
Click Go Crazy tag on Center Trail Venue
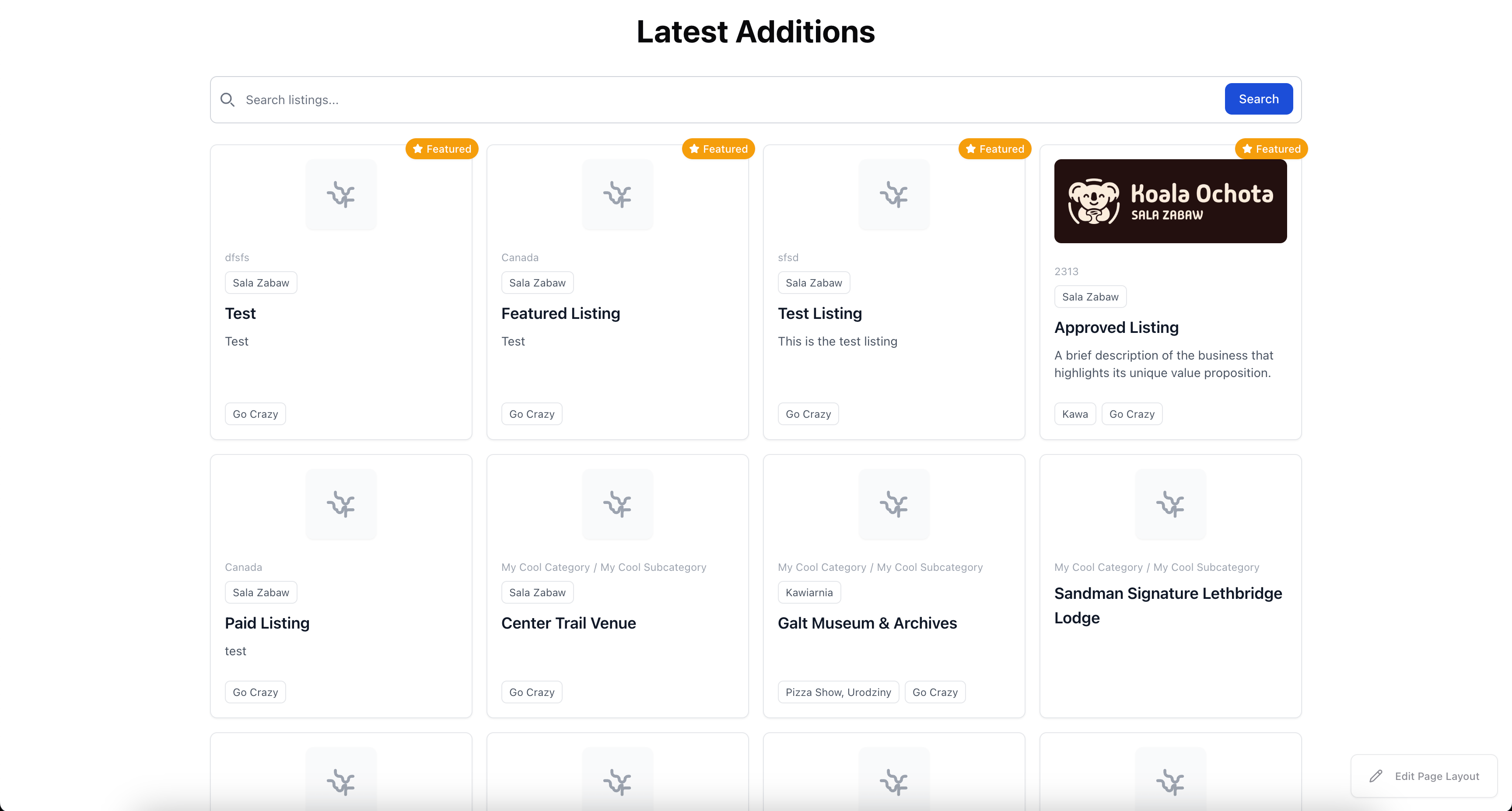coord(532,692)
